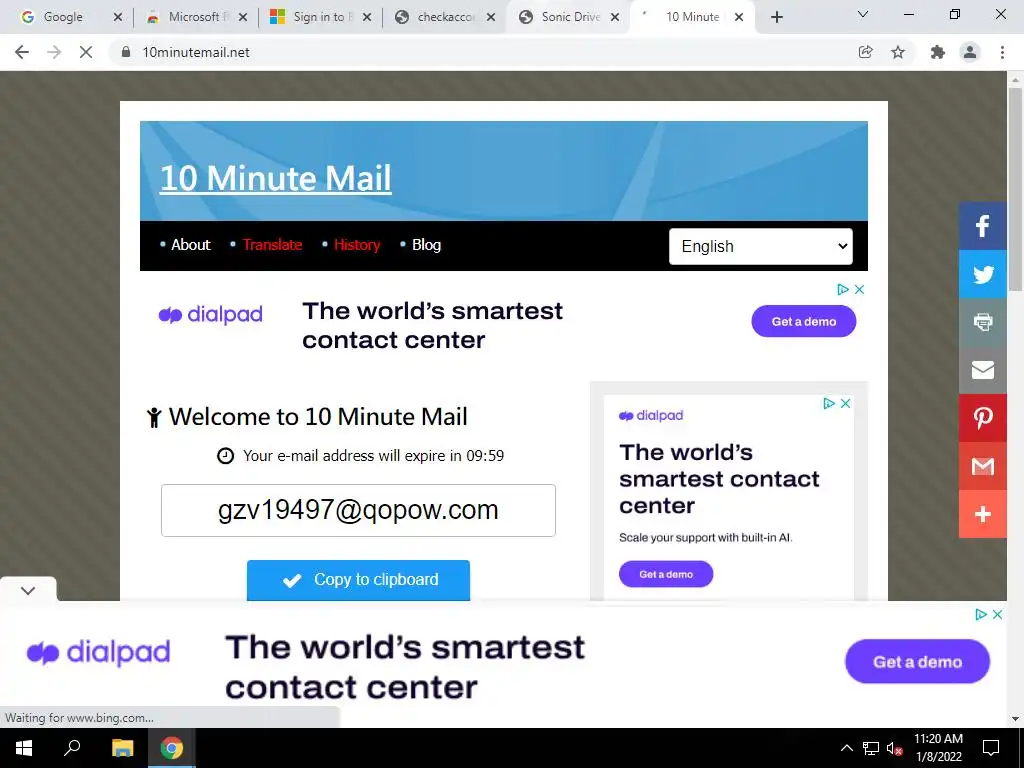Click the taskbar clock and date
The height and width of the screenshot is (768, 1024).
pos(938,748)
